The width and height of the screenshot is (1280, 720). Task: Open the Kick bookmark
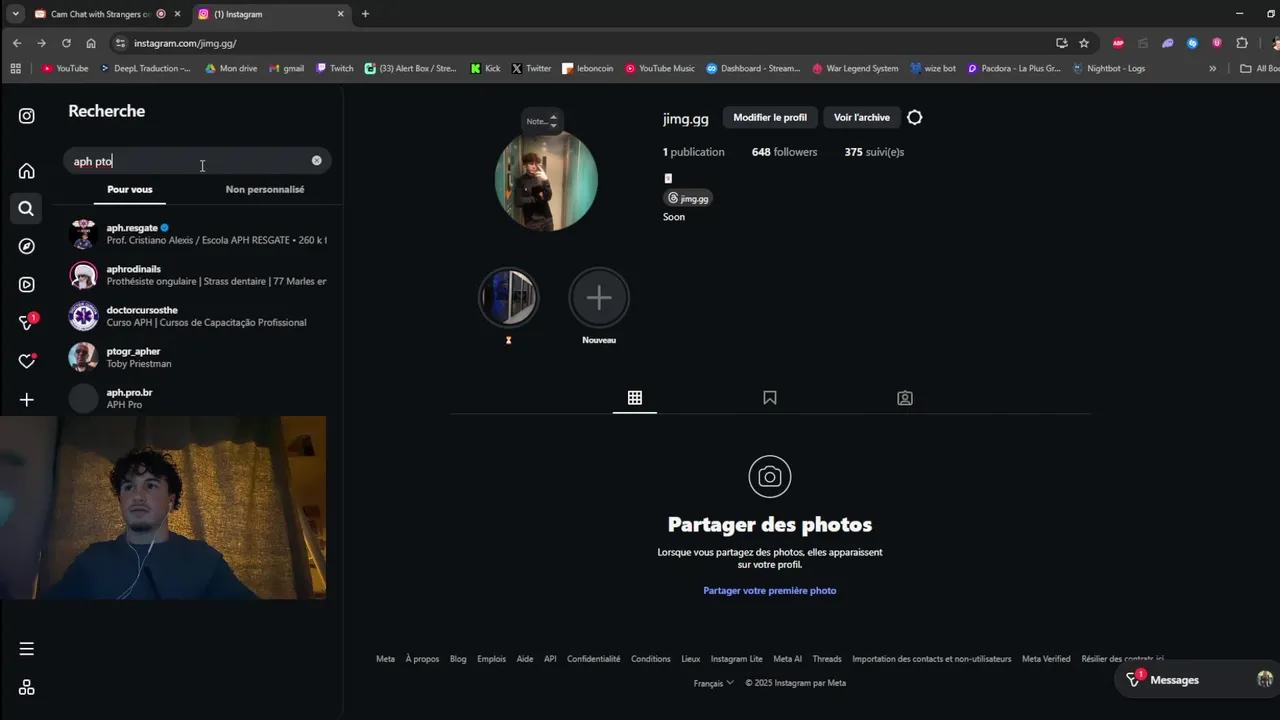pyautogui.click(x=486, y=69)
